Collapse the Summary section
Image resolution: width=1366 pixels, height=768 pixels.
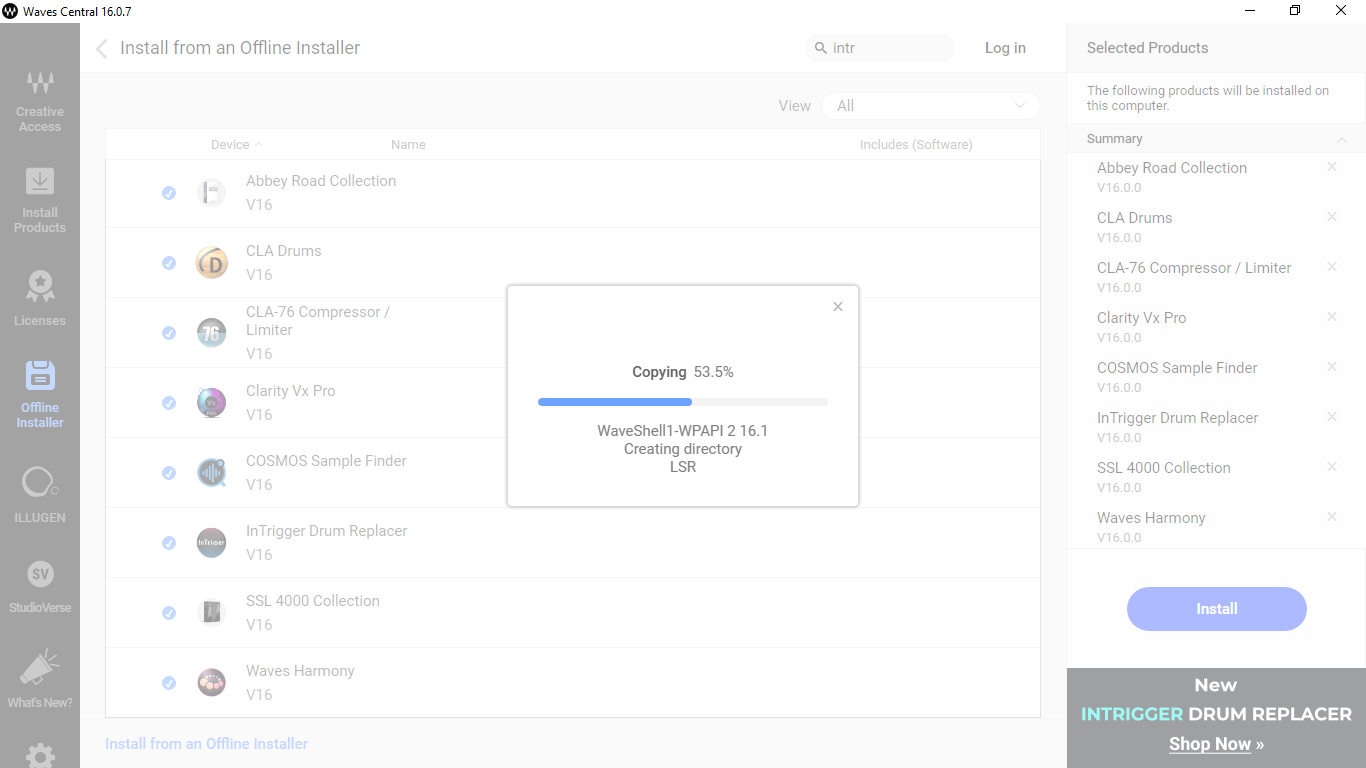1342,139
